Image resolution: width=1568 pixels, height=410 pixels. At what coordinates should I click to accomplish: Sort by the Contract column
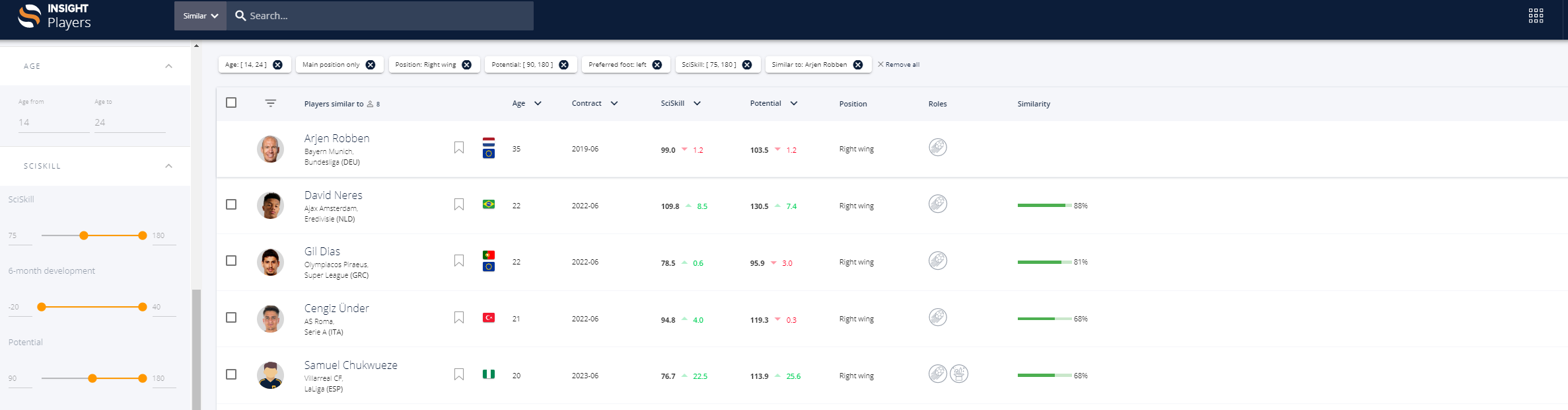[595, 103]
